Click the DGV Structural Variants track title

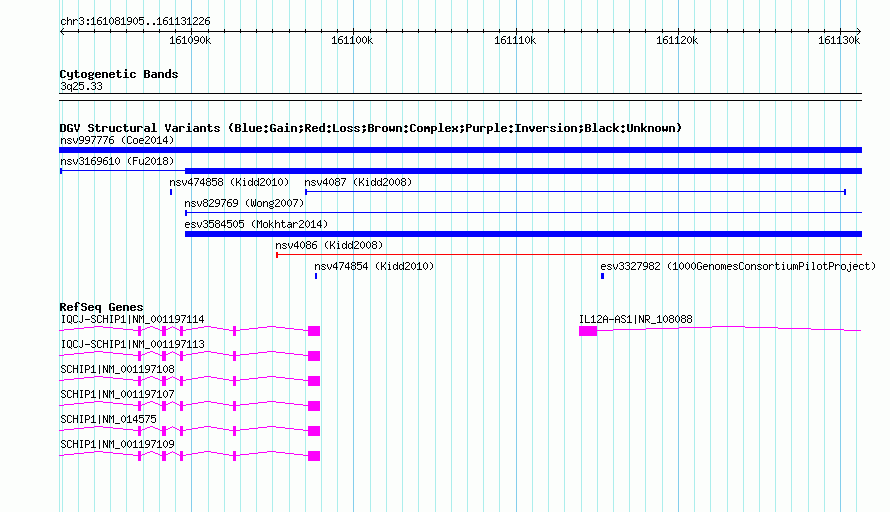point(370,128)
